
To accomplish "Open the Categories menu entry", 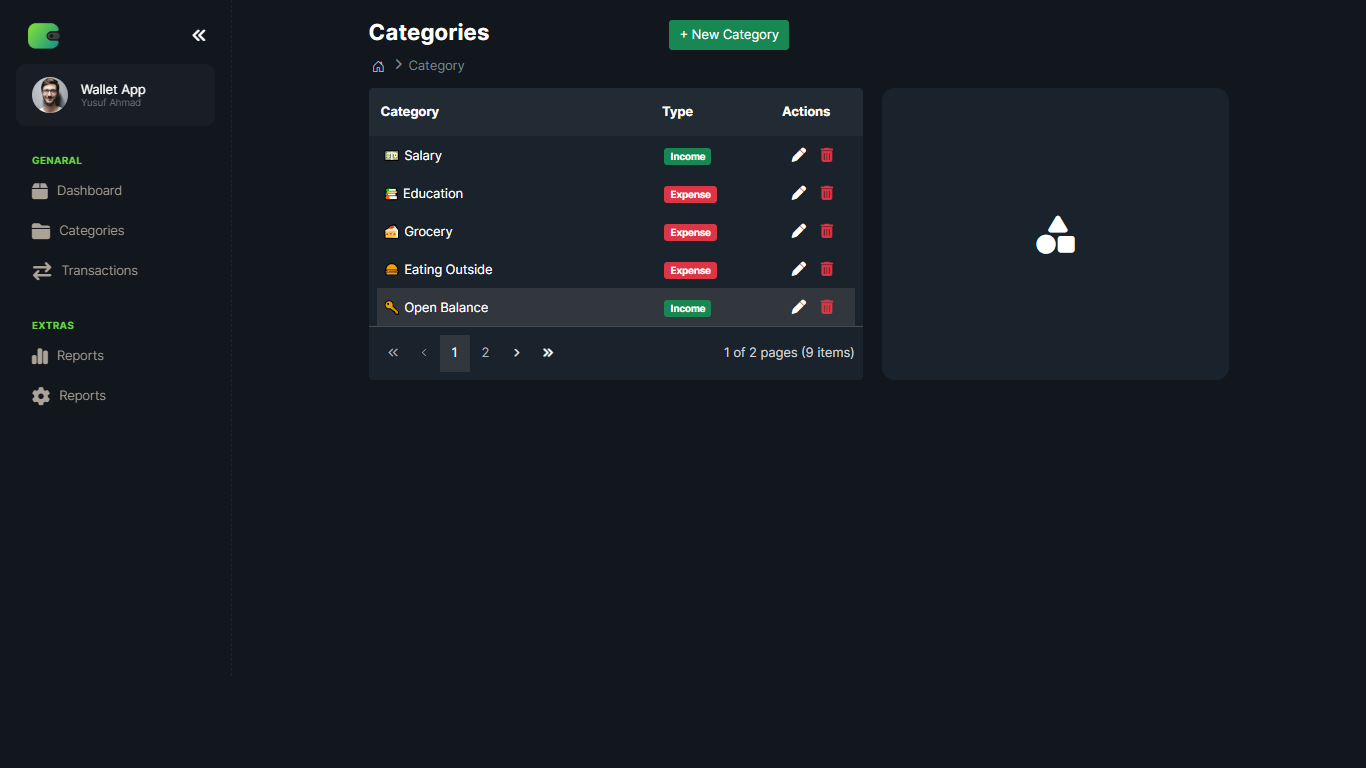I will tap(91, 230).
